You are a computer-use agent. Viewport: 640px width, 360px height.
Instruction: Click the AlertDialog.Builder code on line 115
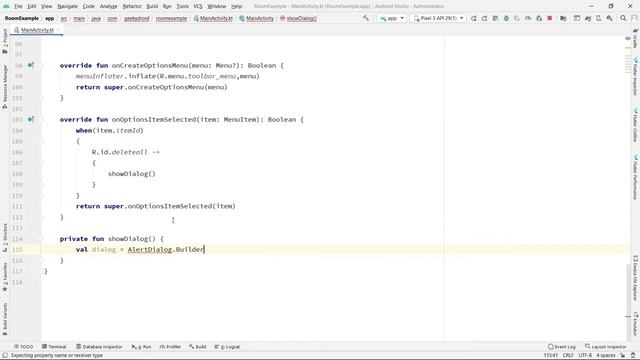[x=166, y=249]
